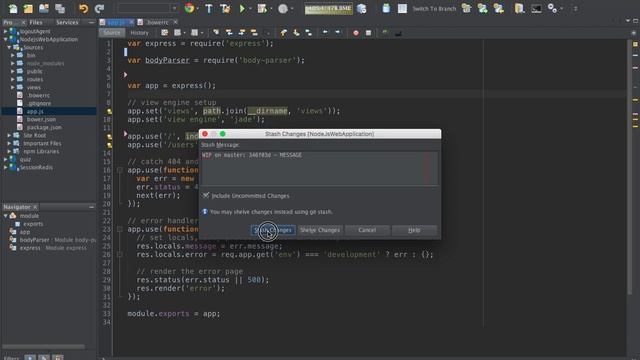Toggle the code fold at line 16
This screenshot has height=360, width=640.
(120, 170)
